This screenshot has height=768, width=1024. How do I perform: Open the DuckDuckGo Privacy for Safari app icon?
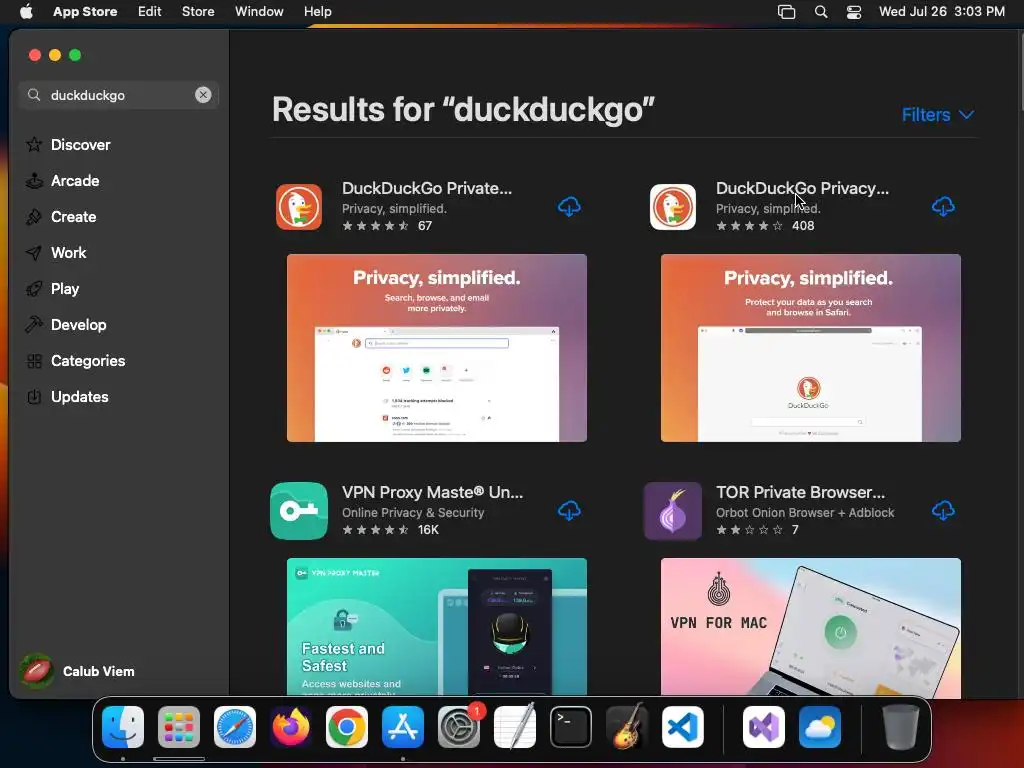point(673,207)
